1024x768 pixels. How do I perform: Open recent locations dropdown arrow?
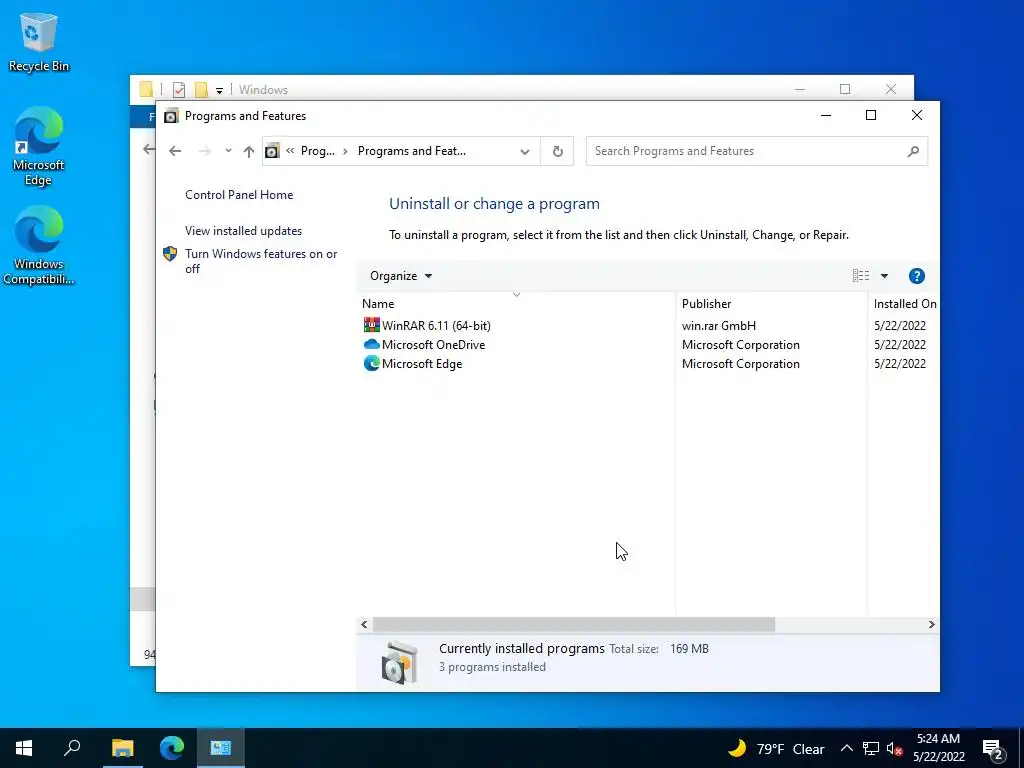[228, 151]
